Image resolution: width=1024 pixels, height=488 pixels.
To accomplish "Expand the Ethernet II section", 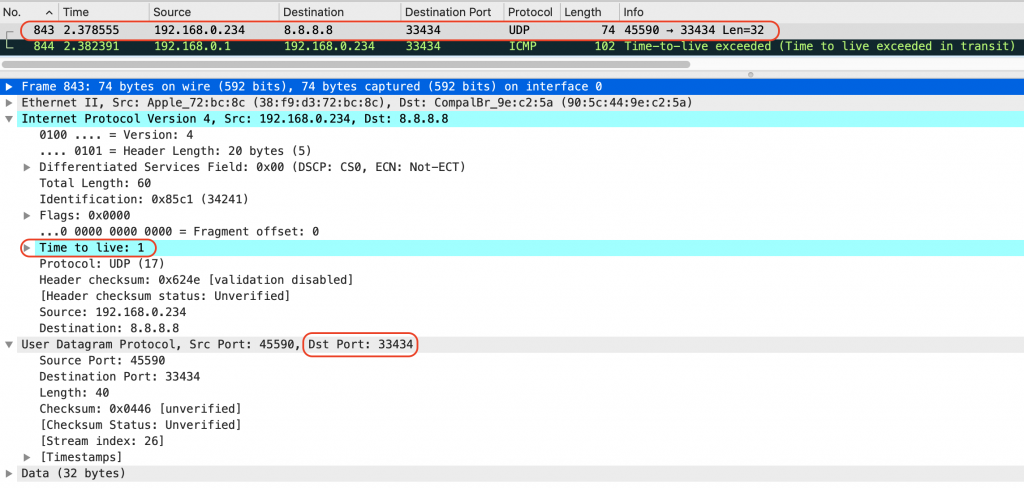I will coord(10,103).
